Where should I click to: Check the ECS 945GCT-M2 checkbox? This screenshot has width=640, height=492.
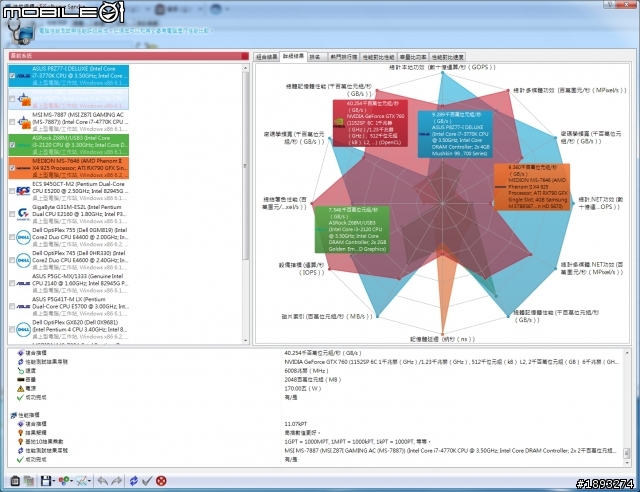coord(12,191)
